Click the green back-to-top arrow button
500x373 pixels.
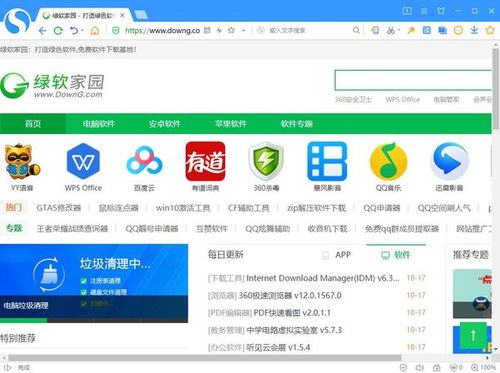(x=473, y=335)
